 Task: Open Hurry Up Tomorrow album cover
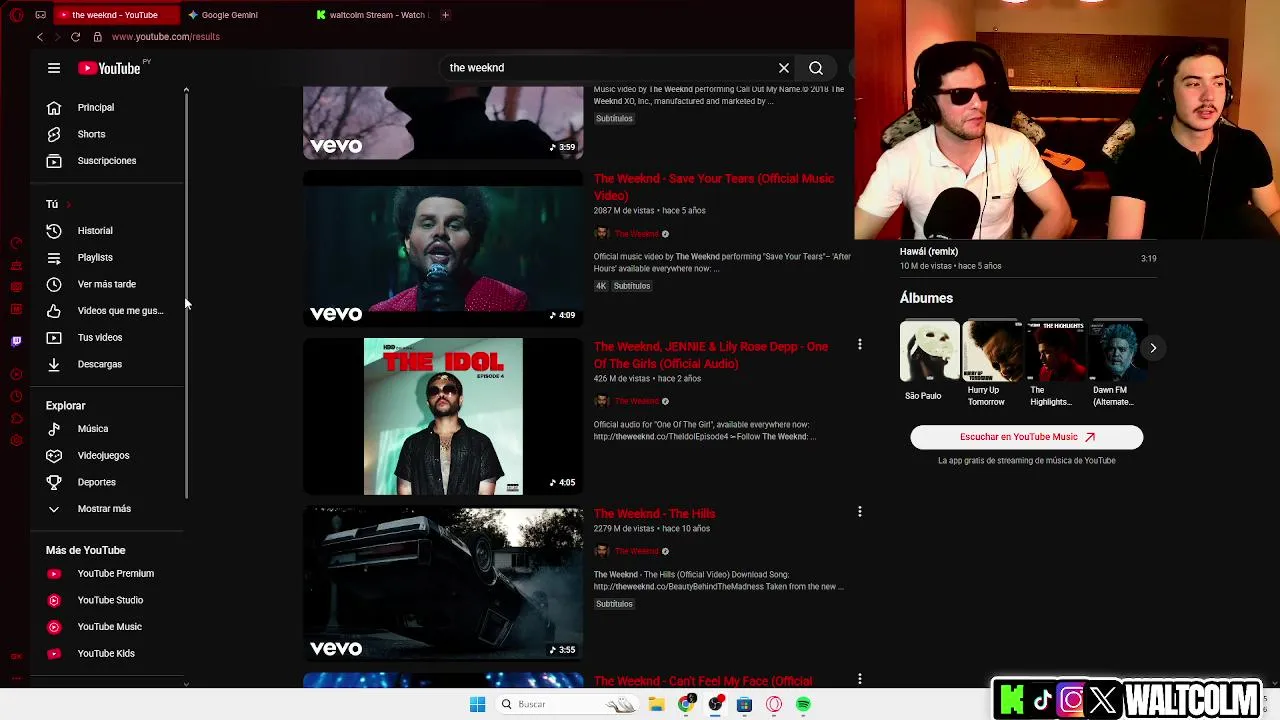pyautogui.click(x=992, y=351)
